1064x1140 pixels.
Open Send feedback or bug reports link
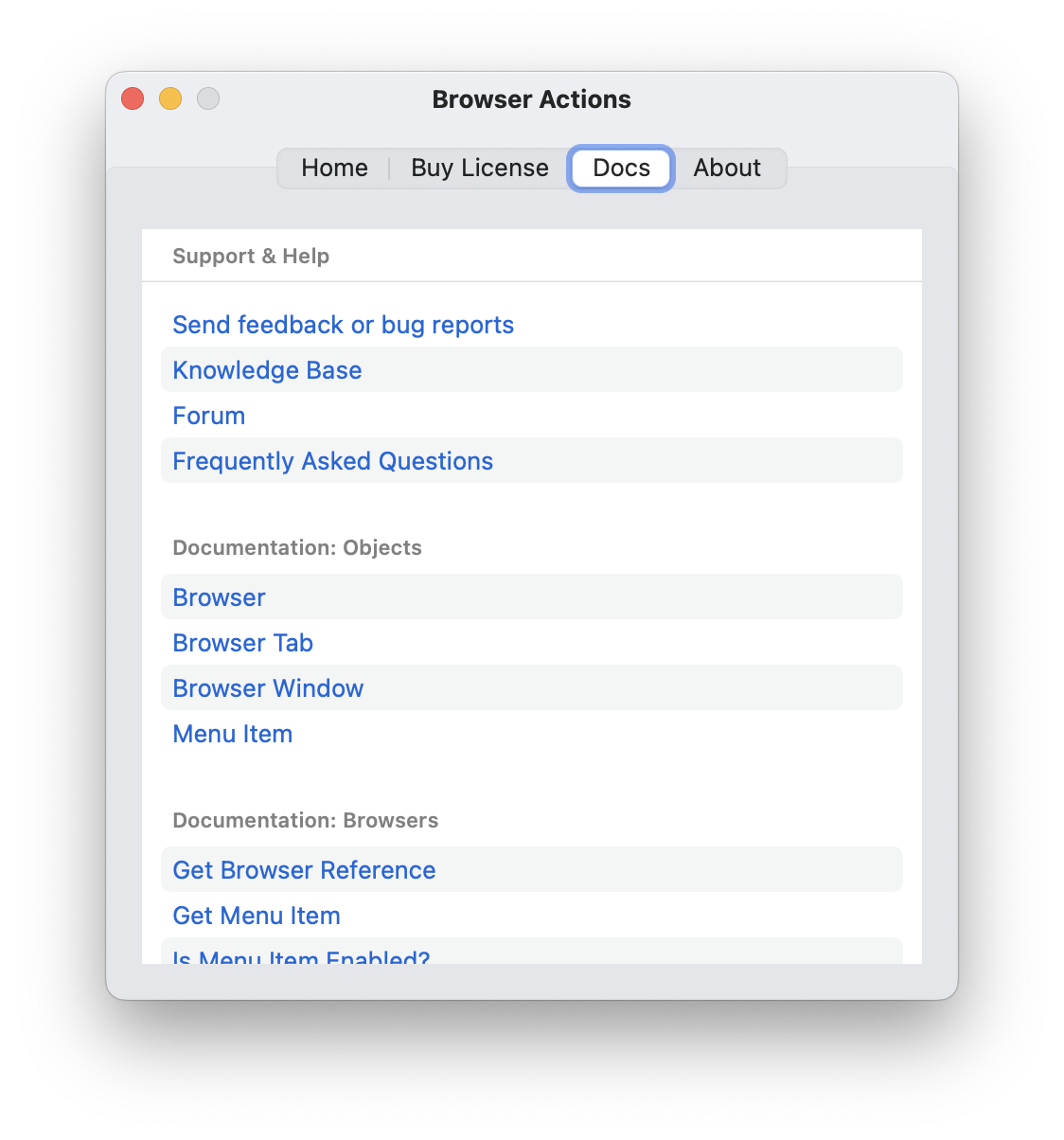pyautogui.click(x=343, y=325)
